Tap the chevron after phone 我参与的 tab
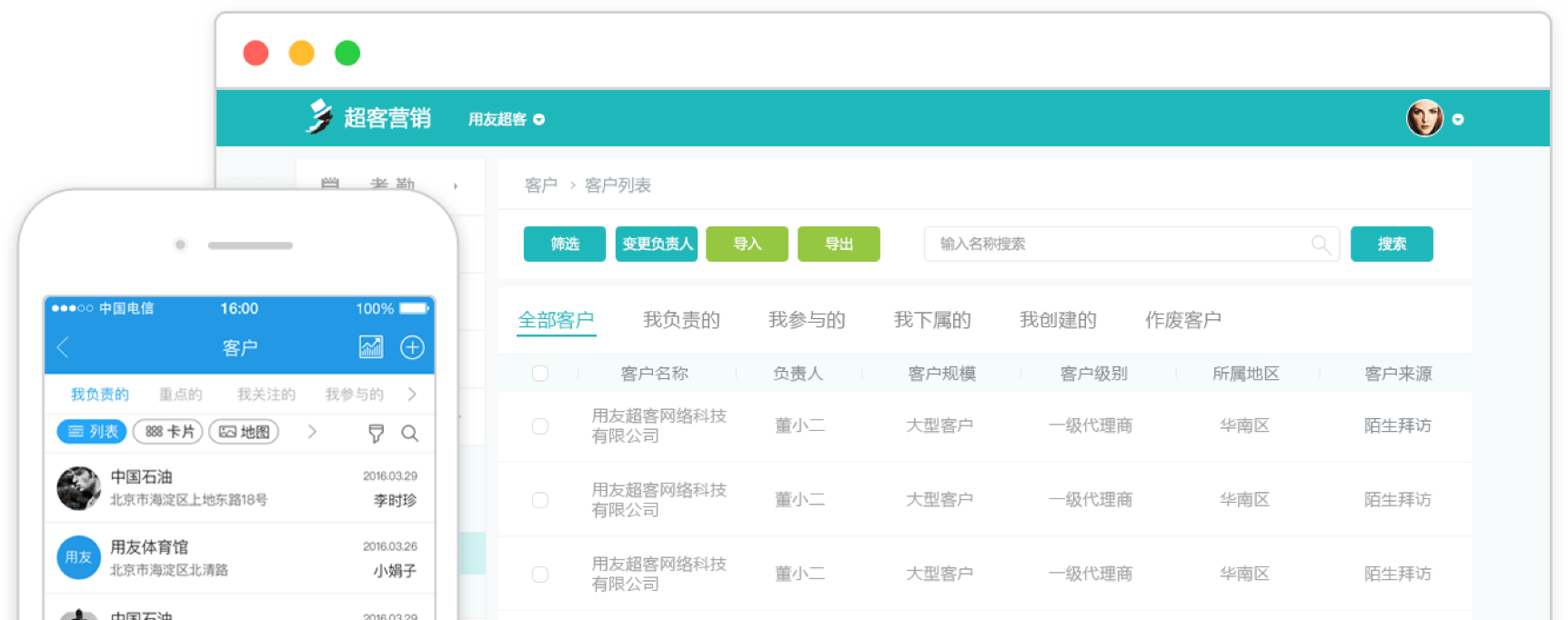The image size is (1568, 620). click(x=412, y=395)
